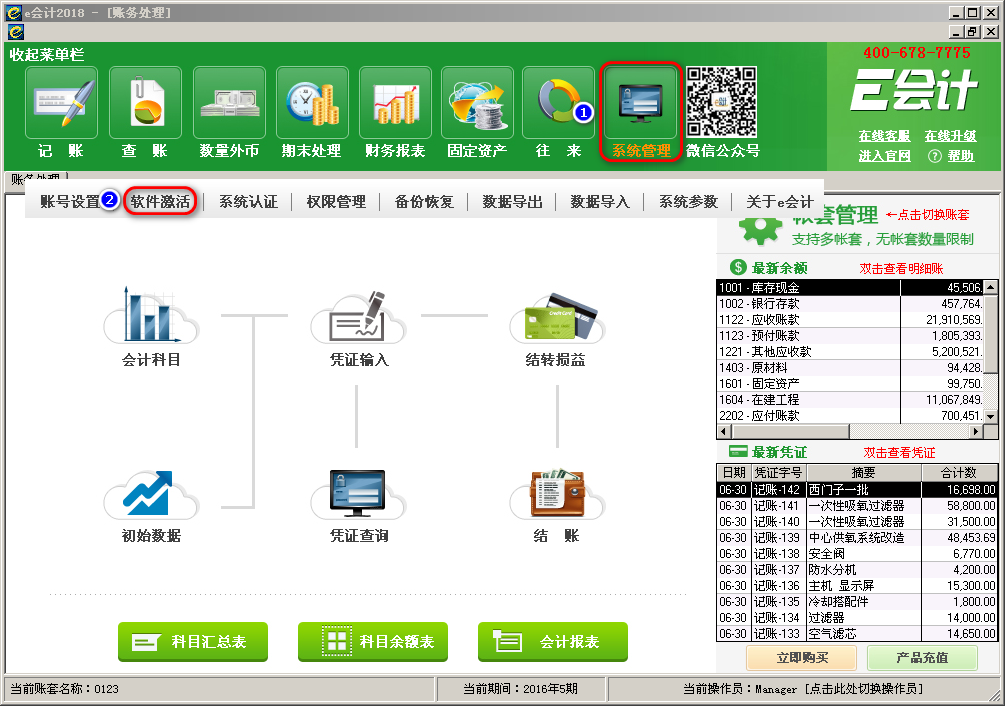Screen dimensions: 1005x706
Task: Click the 产品充值 recharge button
Action: tap(922, 658)
